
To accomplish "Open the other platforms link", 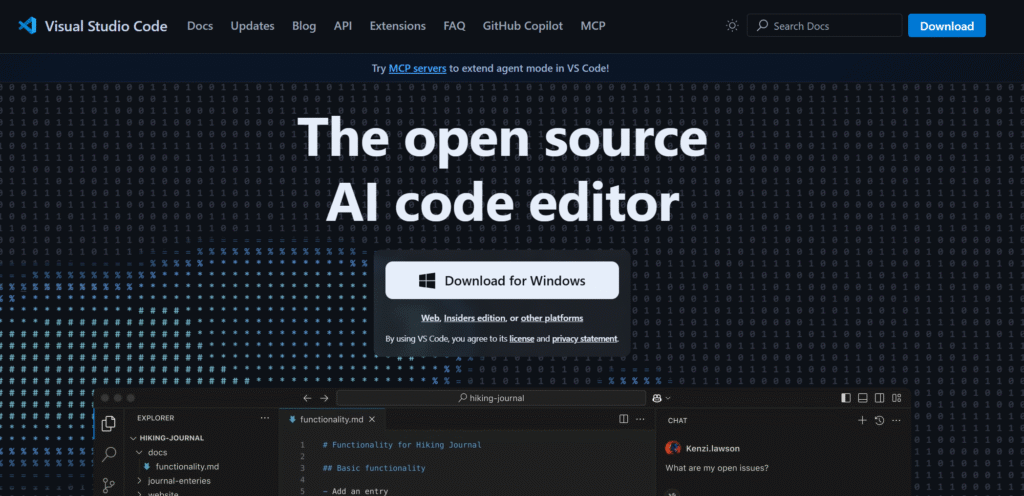I will 552,318.
